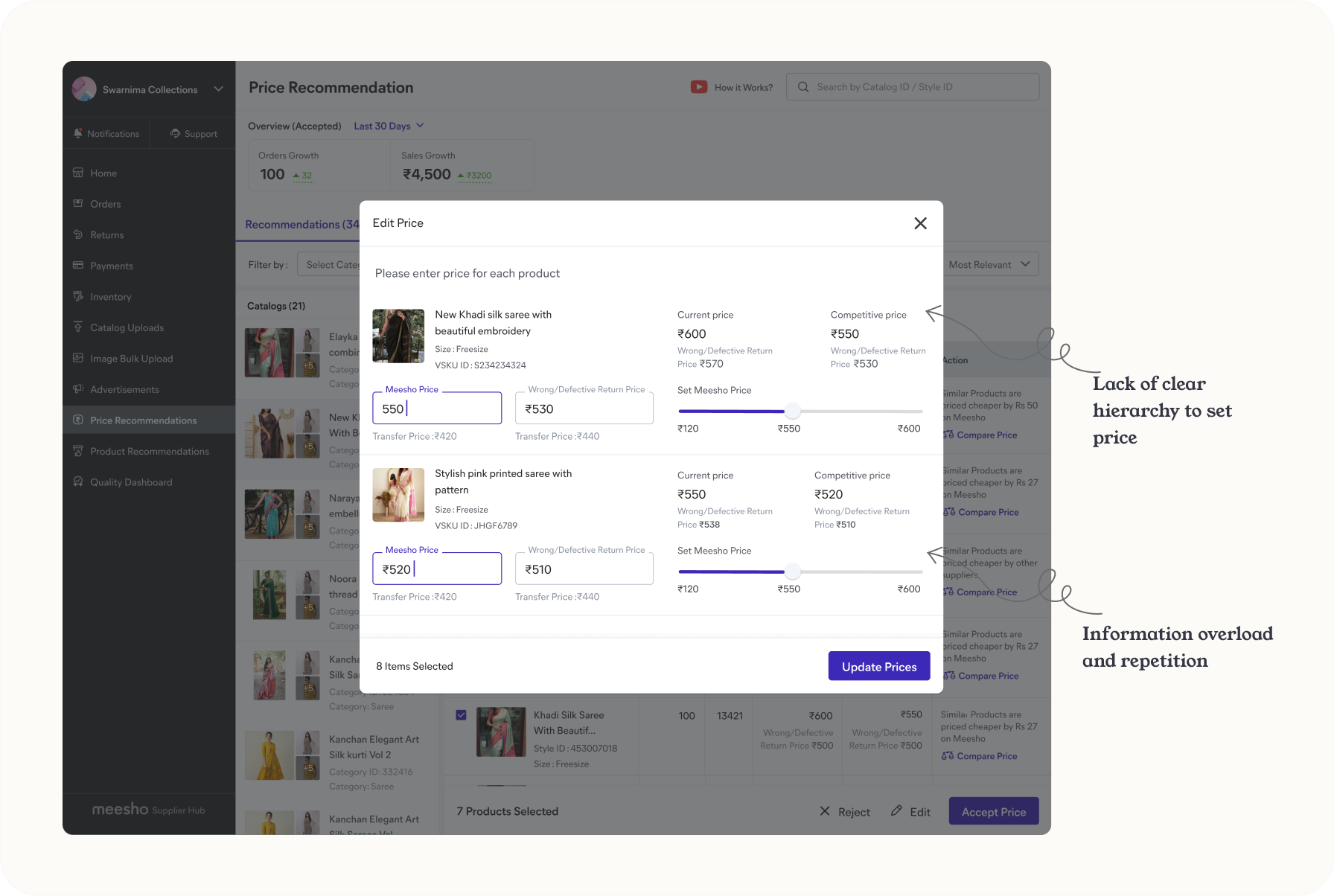1334x896 pixels.
Task: Click the search magnifier icon
Action: coord(803,87)
